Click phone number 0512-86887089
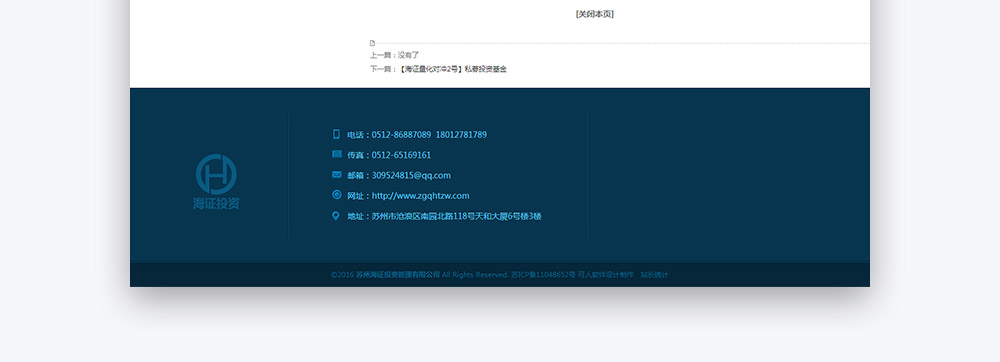Image resolution: width=1000 pixels, height=362 pixels. point(401,134)
